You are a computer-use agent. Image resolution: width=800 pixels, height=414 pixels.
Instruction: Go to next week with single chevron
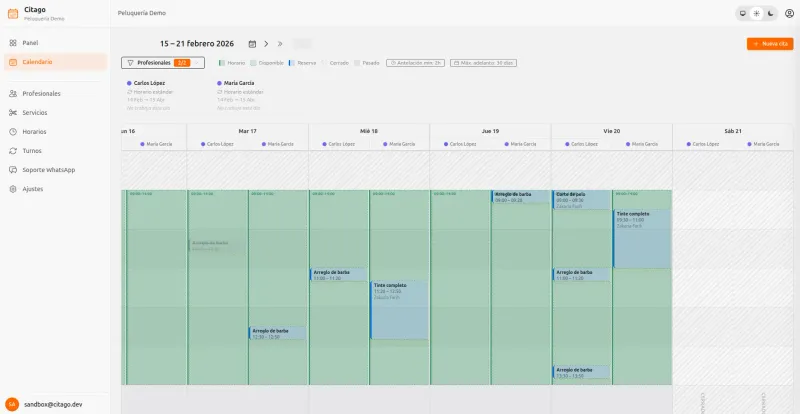pyautogui.click(x=266, y=44)
